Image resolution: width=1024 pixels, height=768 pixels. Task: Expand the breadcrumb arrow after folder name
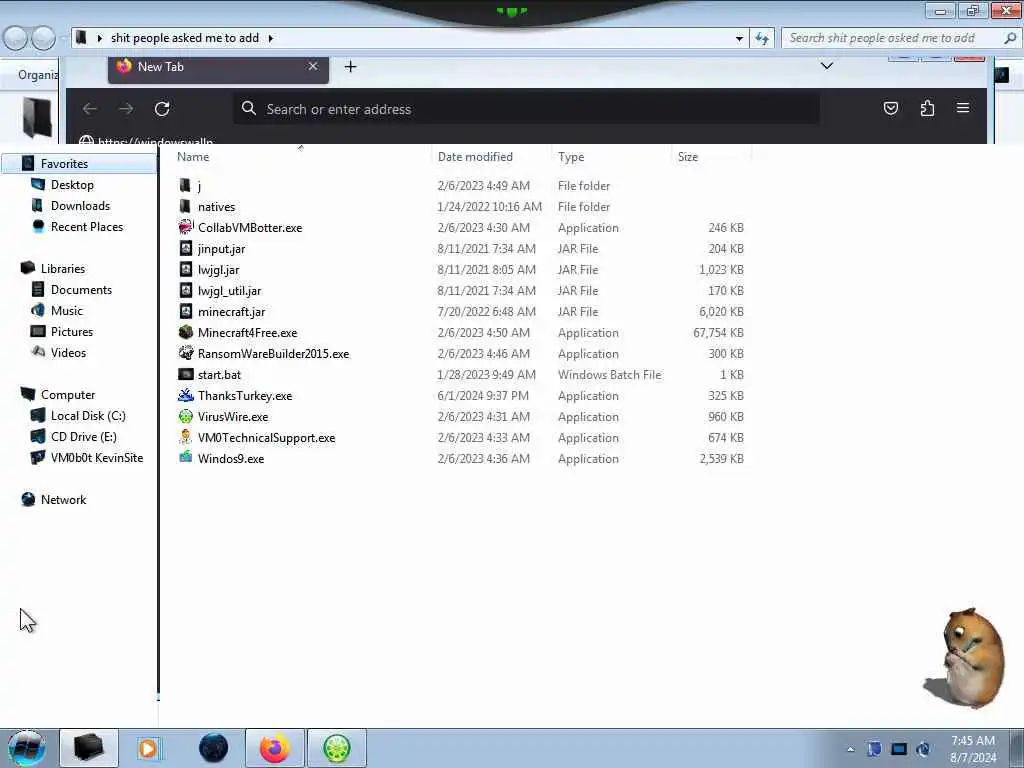pos(270,38)
